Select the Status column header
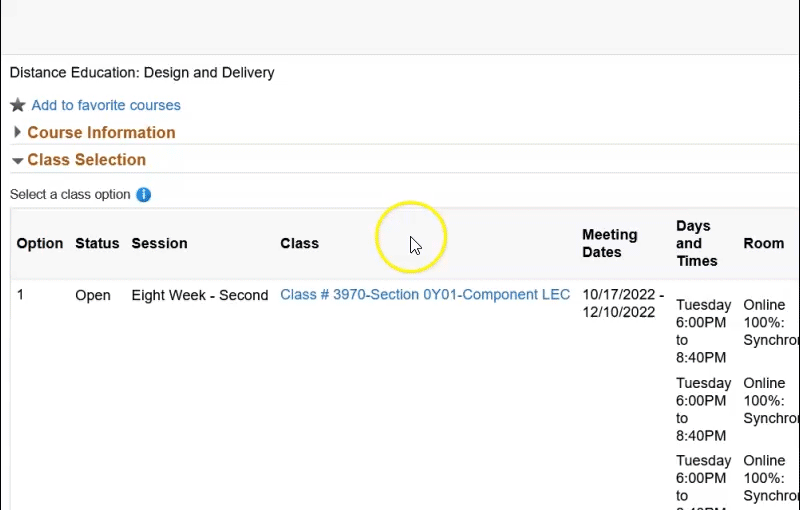 click(97, 243)
